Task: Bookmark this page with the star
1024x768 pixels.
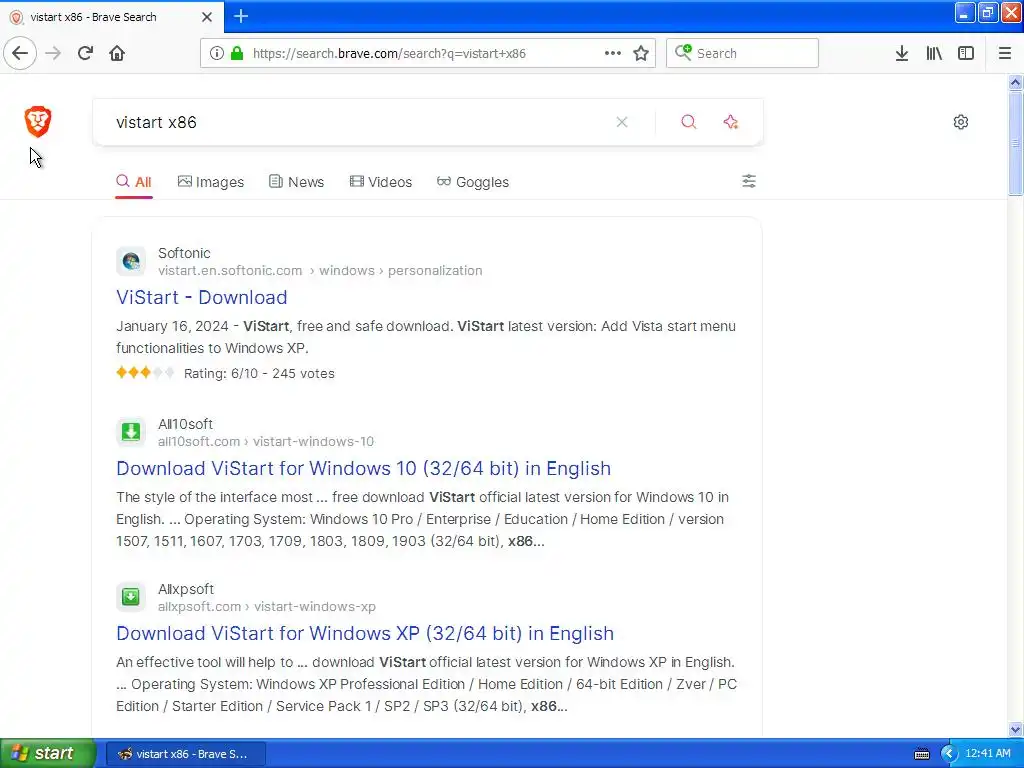Action: [x=641, y=54]
